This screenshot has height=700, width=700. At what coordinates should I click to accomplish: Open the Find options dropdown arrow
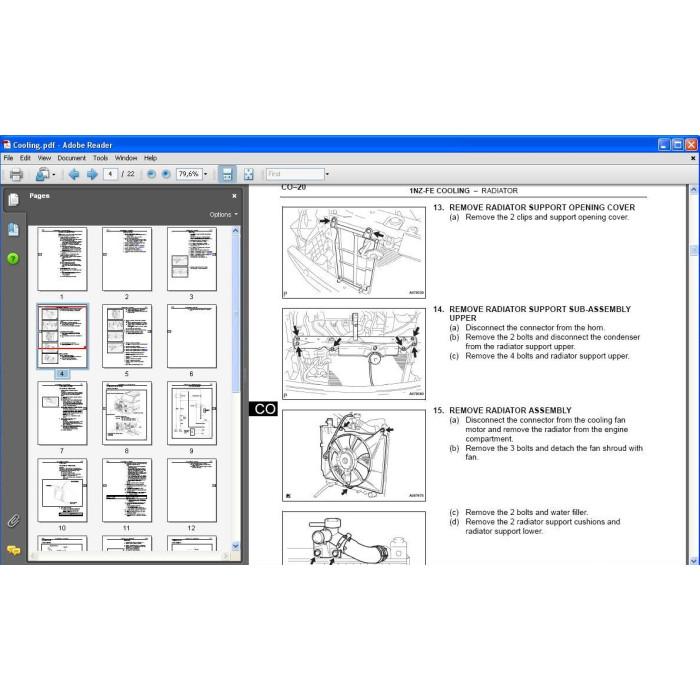tap(327, 174)
